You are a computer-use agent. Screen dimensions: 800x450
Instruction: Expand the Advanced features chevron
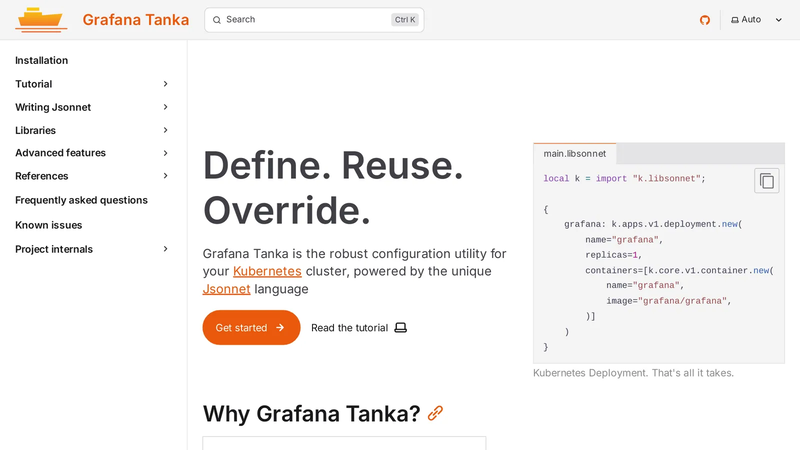165,153
